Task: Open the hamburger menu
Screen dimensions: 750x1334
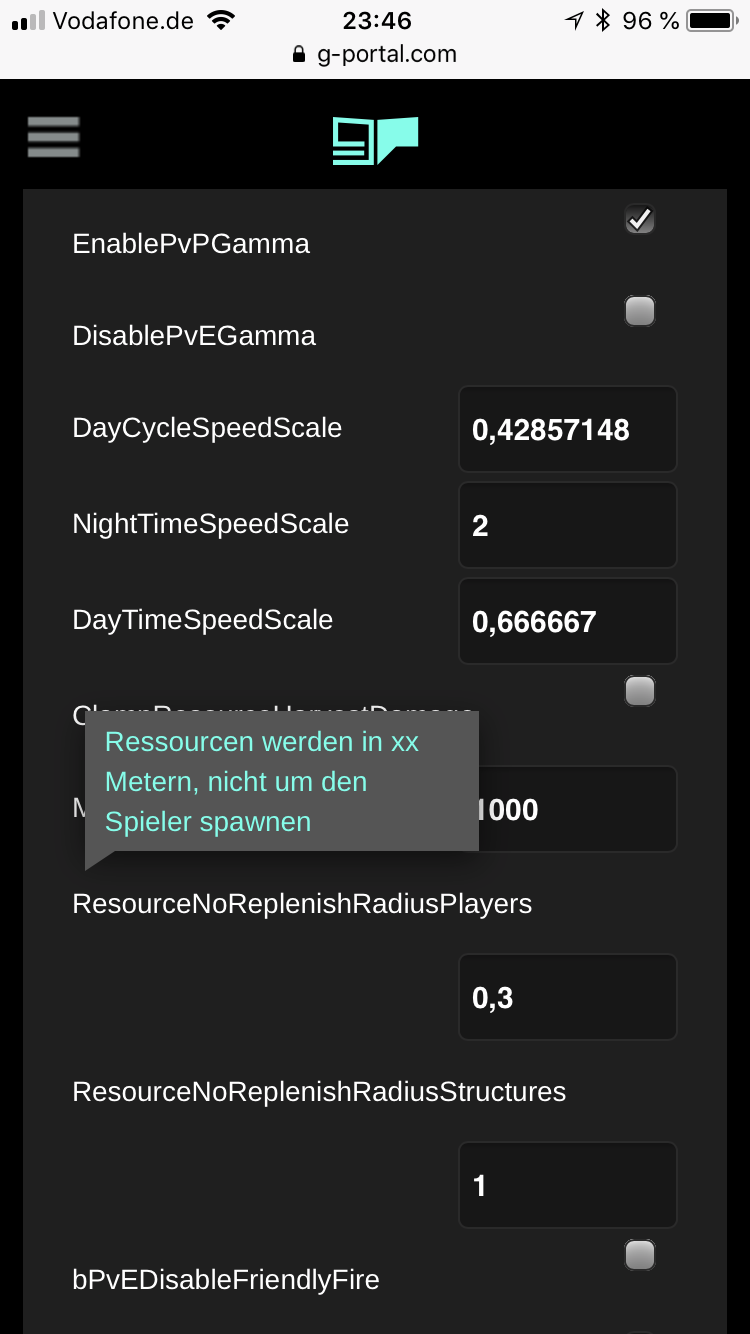Action: click(x=54, y=137)
